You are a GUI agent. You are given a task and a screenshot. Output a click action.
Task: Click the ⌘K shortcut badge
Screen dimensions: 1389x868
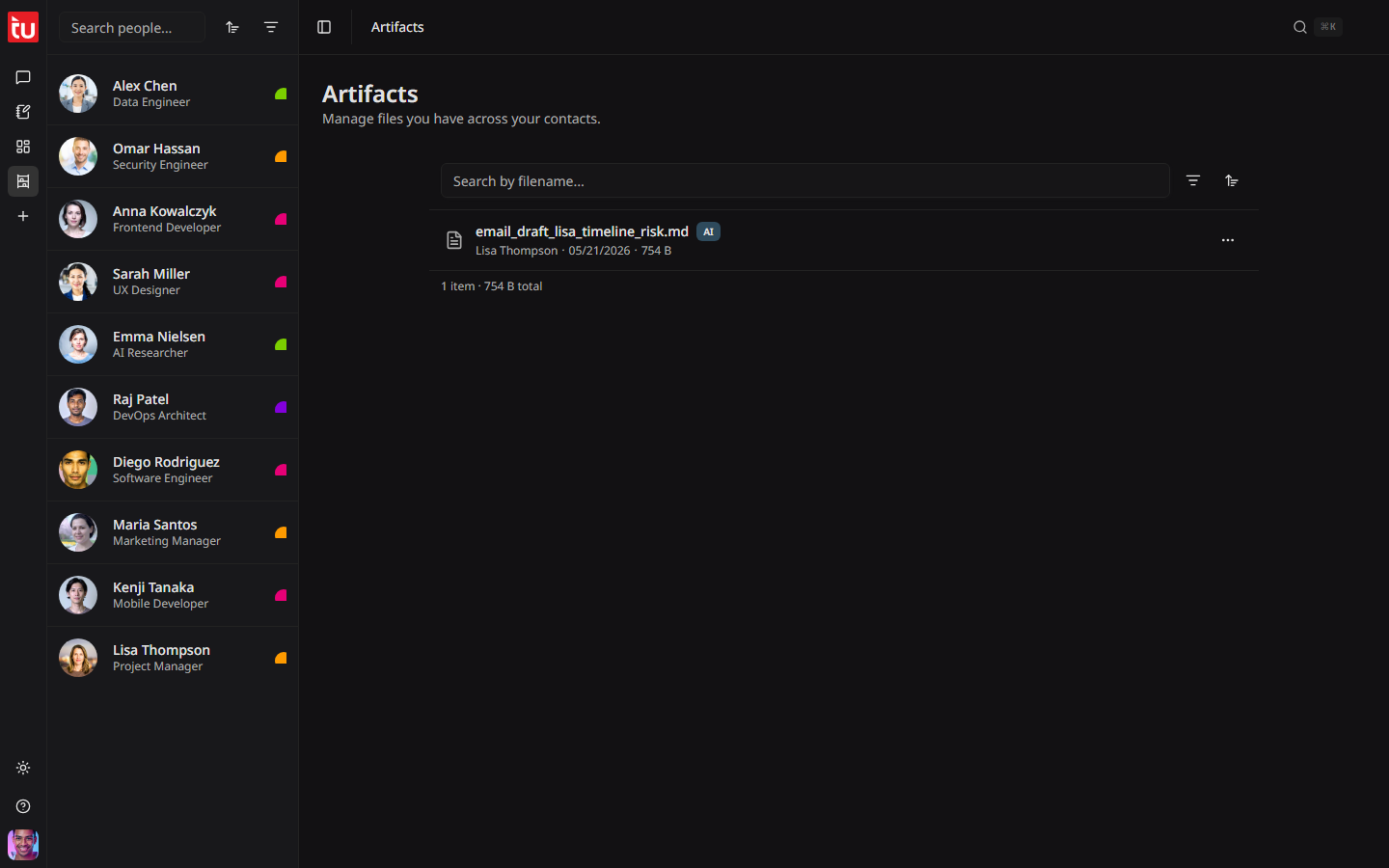(1328, 27)
